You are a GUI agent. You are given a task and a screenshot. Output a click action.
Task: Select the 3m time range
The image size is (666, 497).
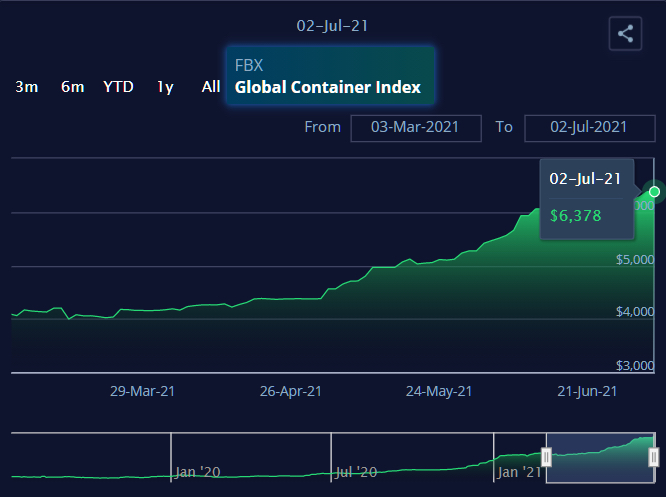(27, 87)
